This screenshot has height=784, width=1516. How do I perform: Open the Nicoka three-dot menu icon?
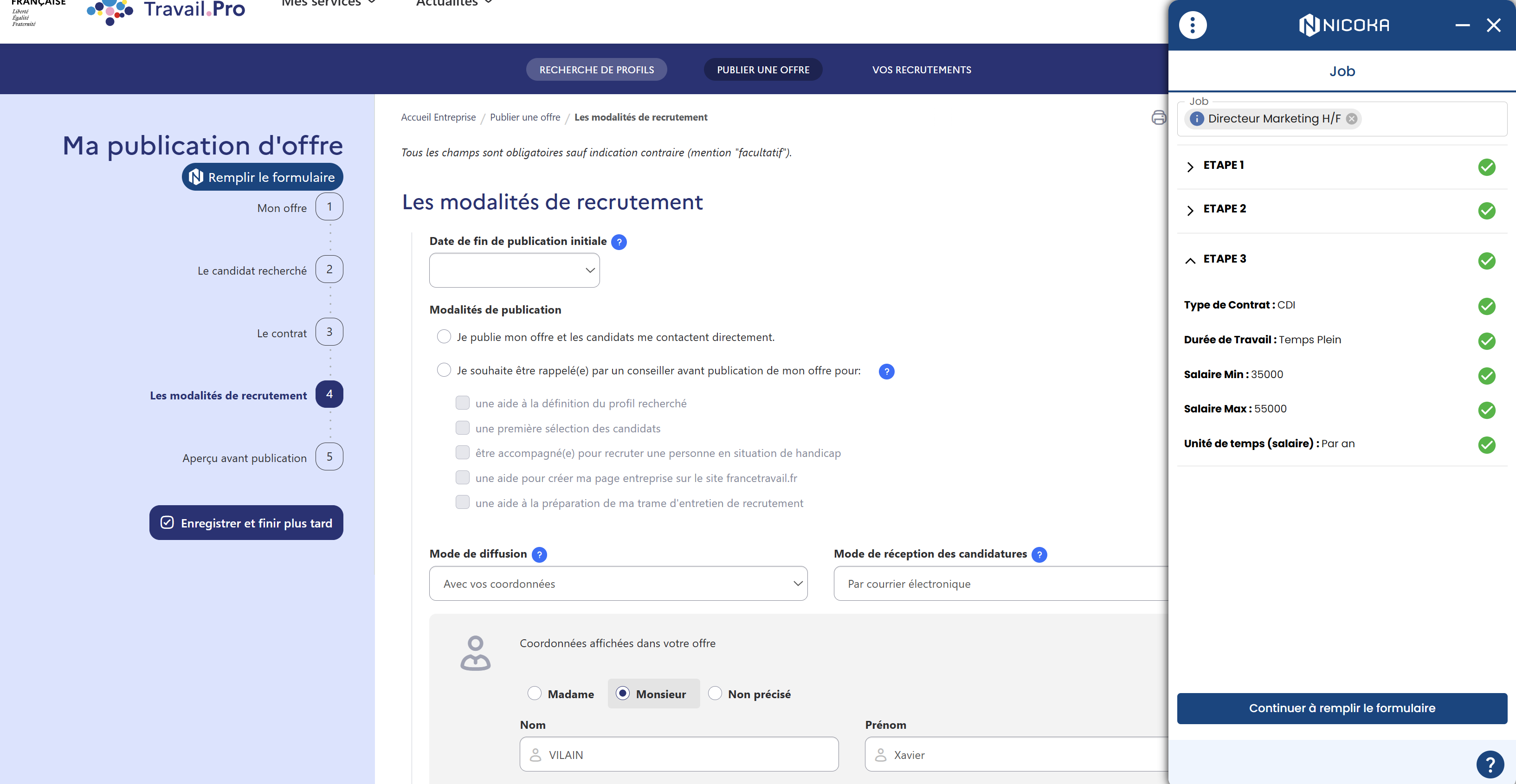click(x=1192, y=25)
